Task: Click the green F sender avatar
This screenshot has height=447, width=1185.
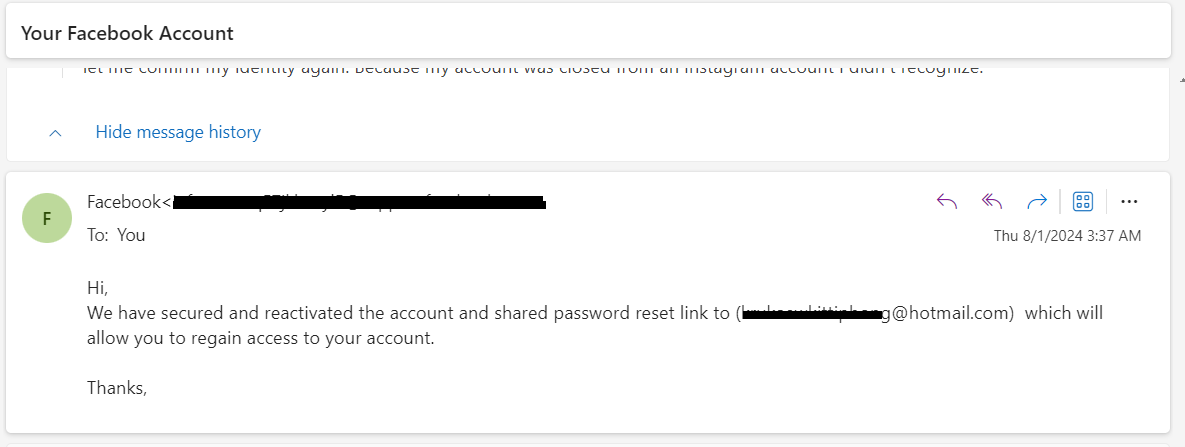Action: 47,218
